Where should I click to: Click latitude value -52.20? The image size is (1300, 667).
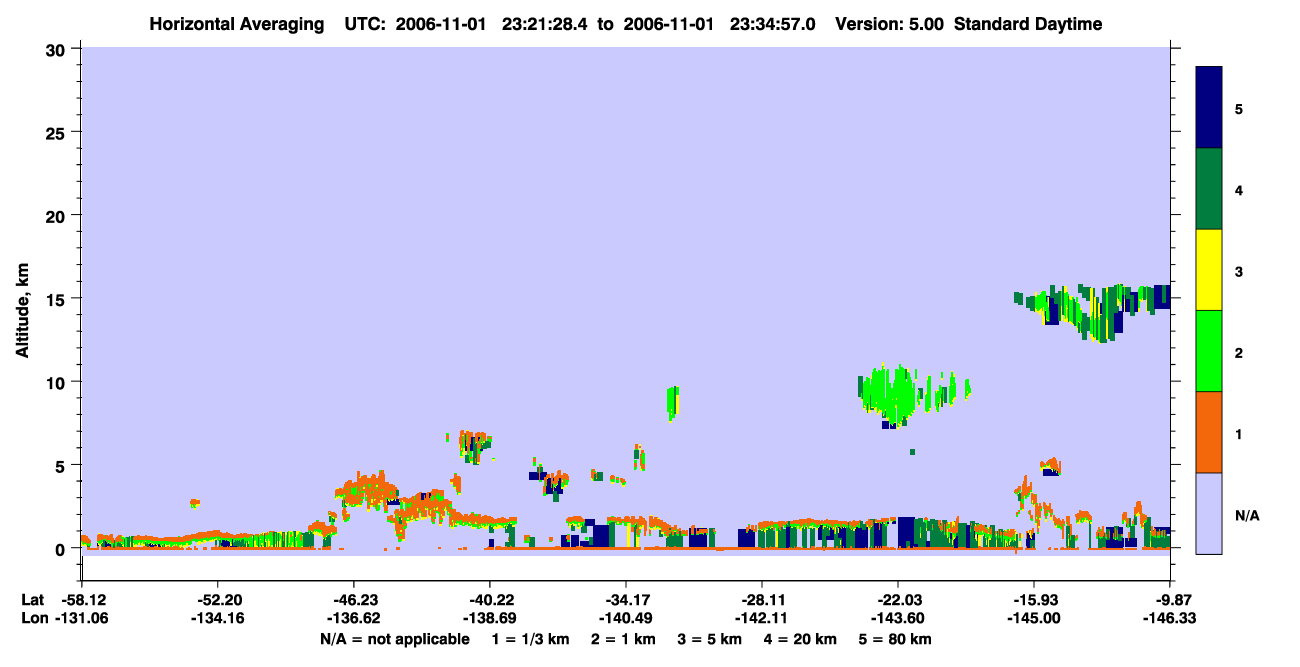point(218,600)
